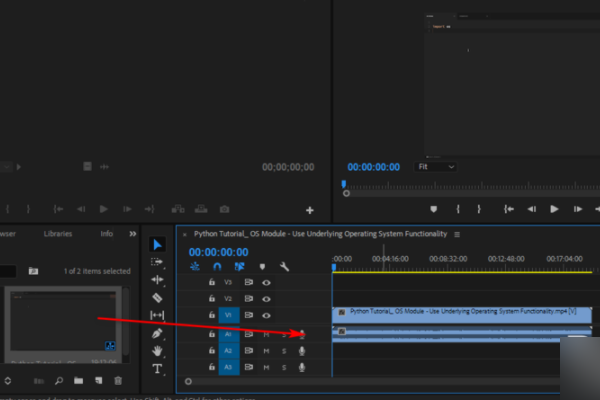Screen dimensions: 600x400
Task: Activate the Type tool
Action: (157, 369)
